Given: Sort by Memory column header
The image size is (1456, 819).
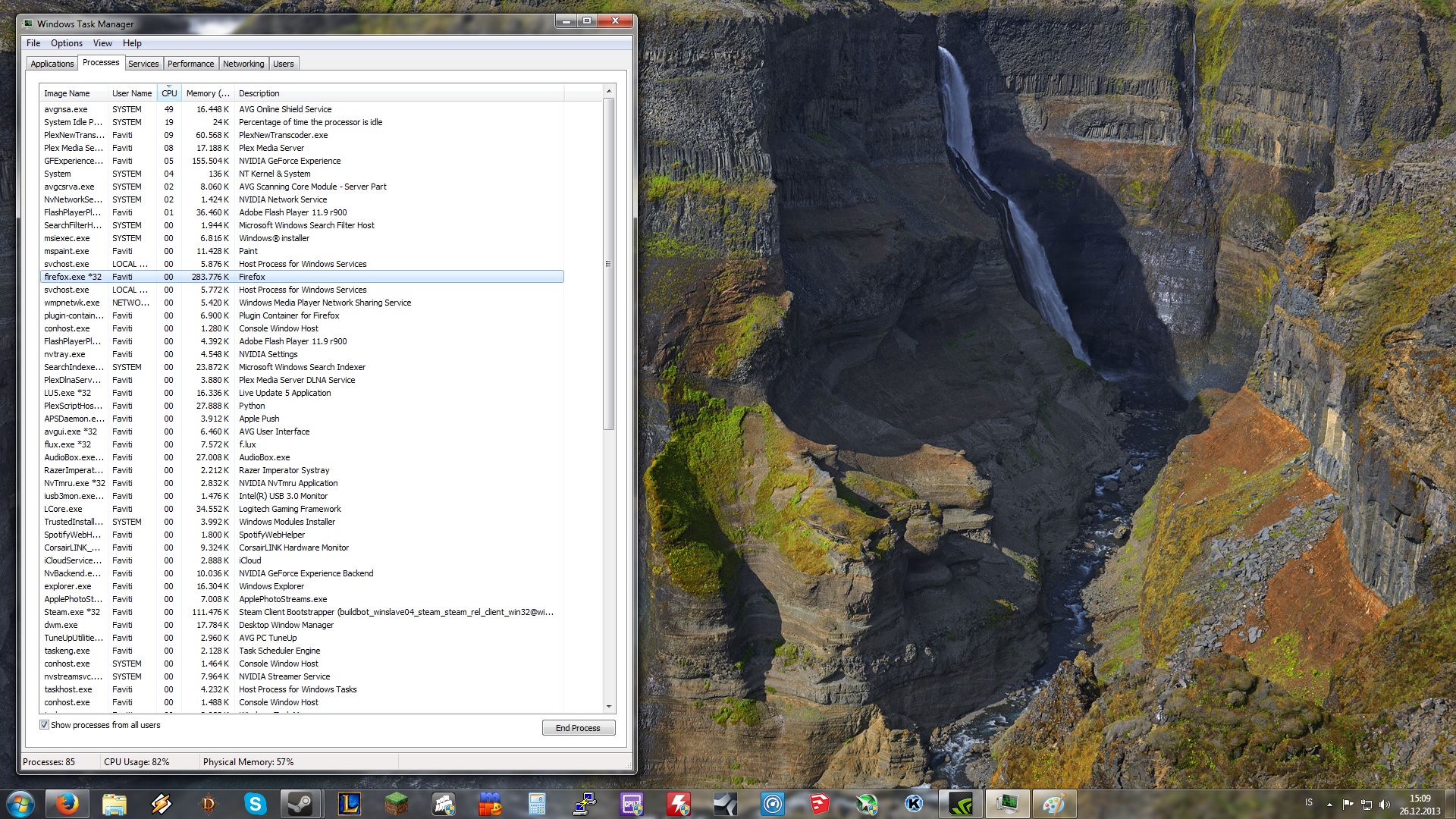Looking at the screenshot, I should (207, 93).
